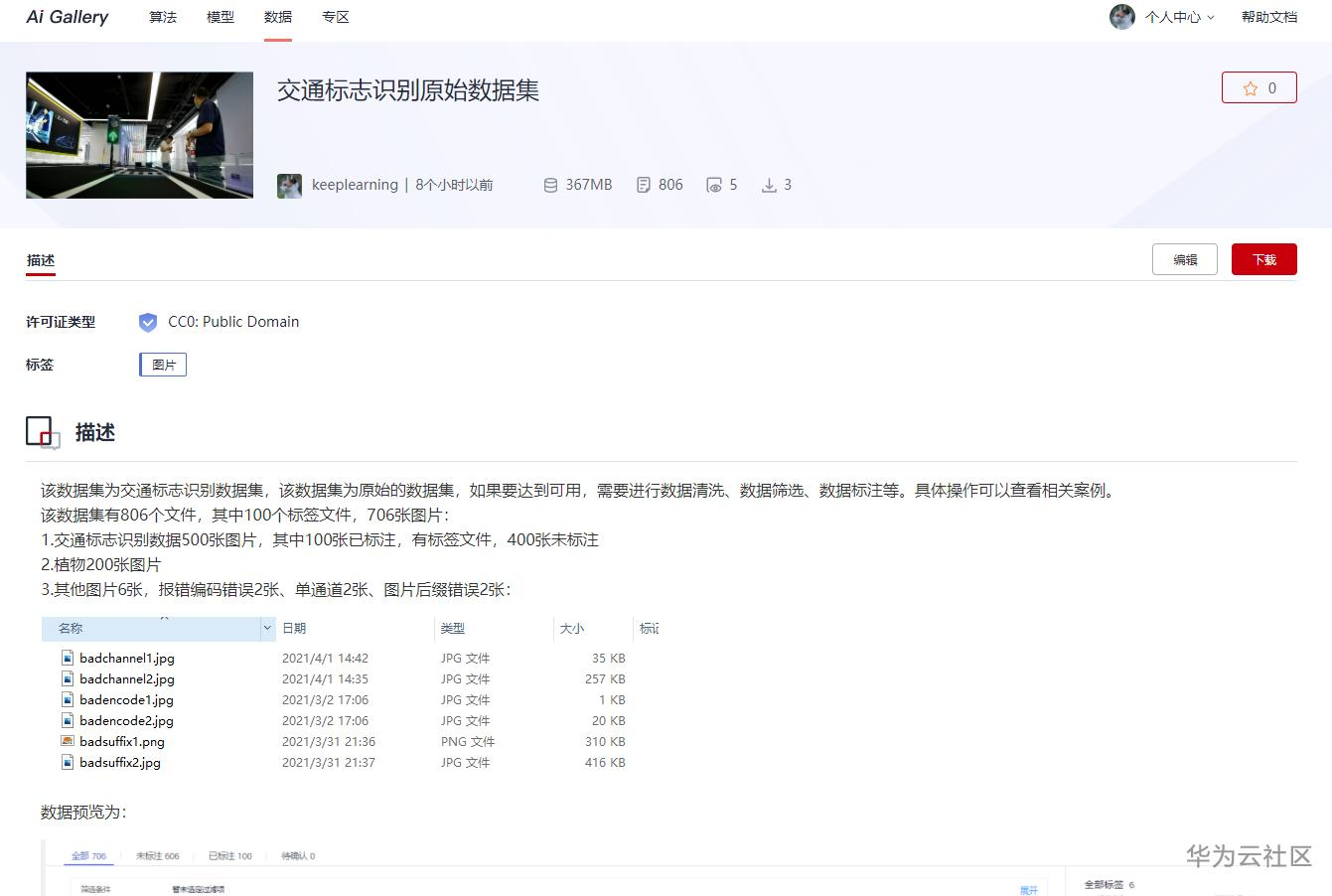The width and height of the screenshot is (1332, 896).
Task: Click the keeplearning user avatar
Action: tap(289, 185)
